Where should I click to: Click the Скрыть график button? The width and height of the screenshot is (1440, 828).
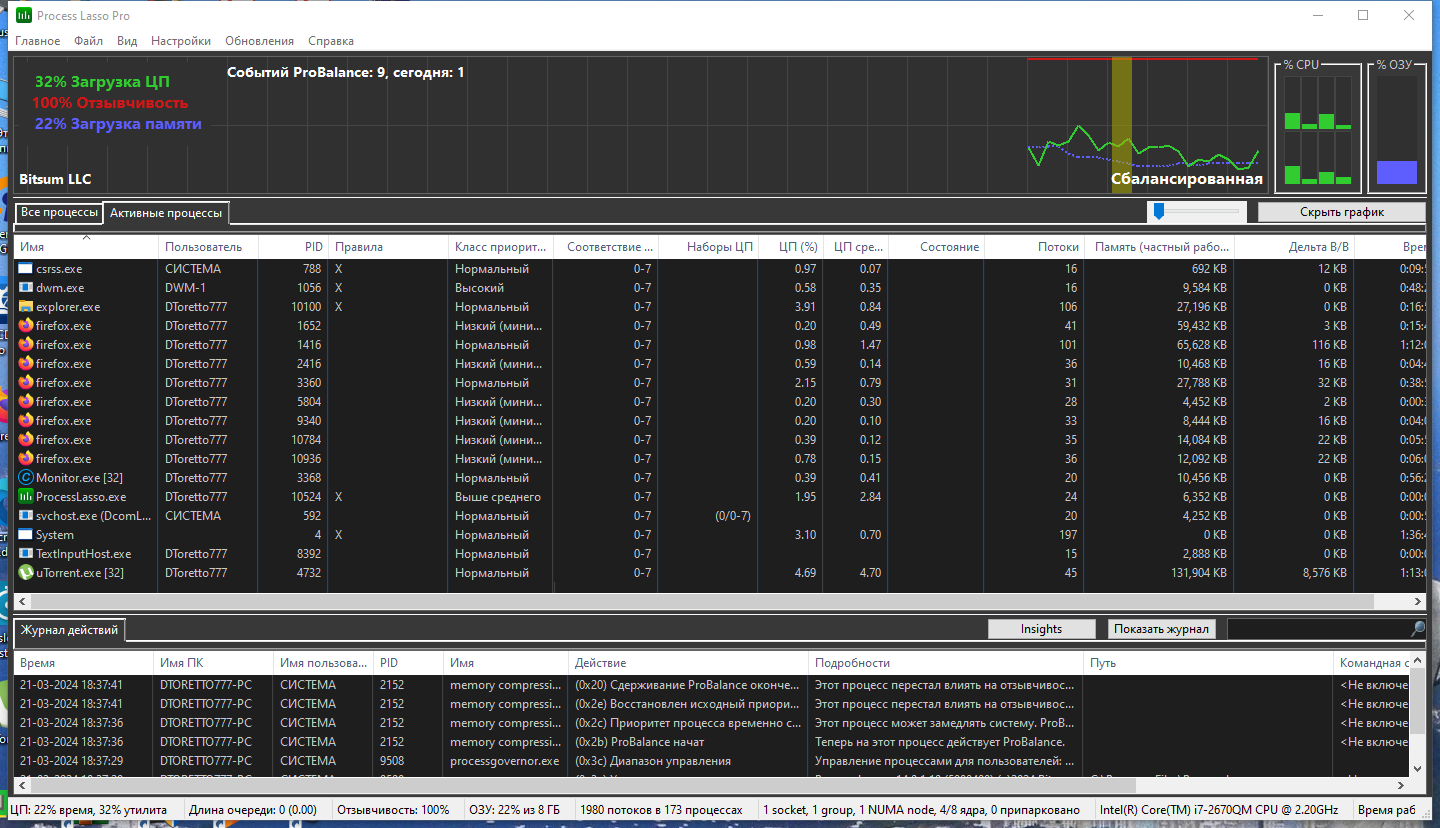pyautogui.click(x=1341, y=212)
